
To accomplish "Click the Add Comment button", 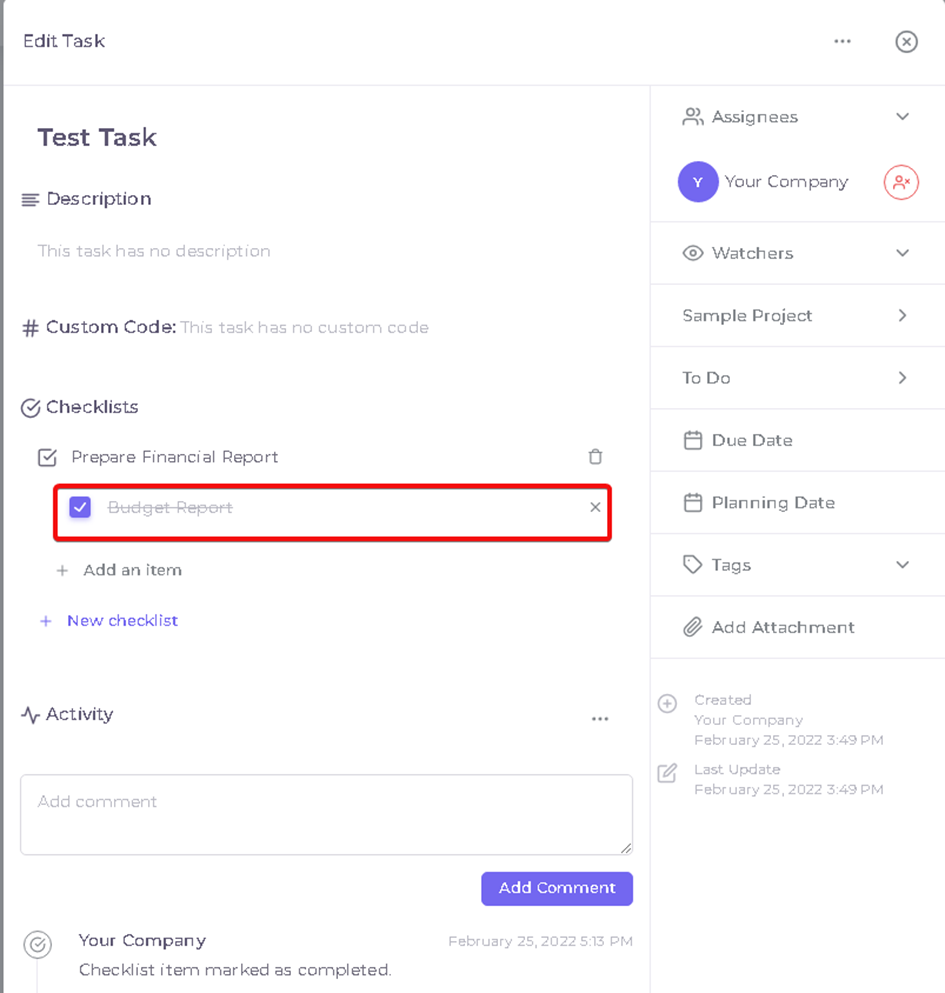I will (557, 889).
